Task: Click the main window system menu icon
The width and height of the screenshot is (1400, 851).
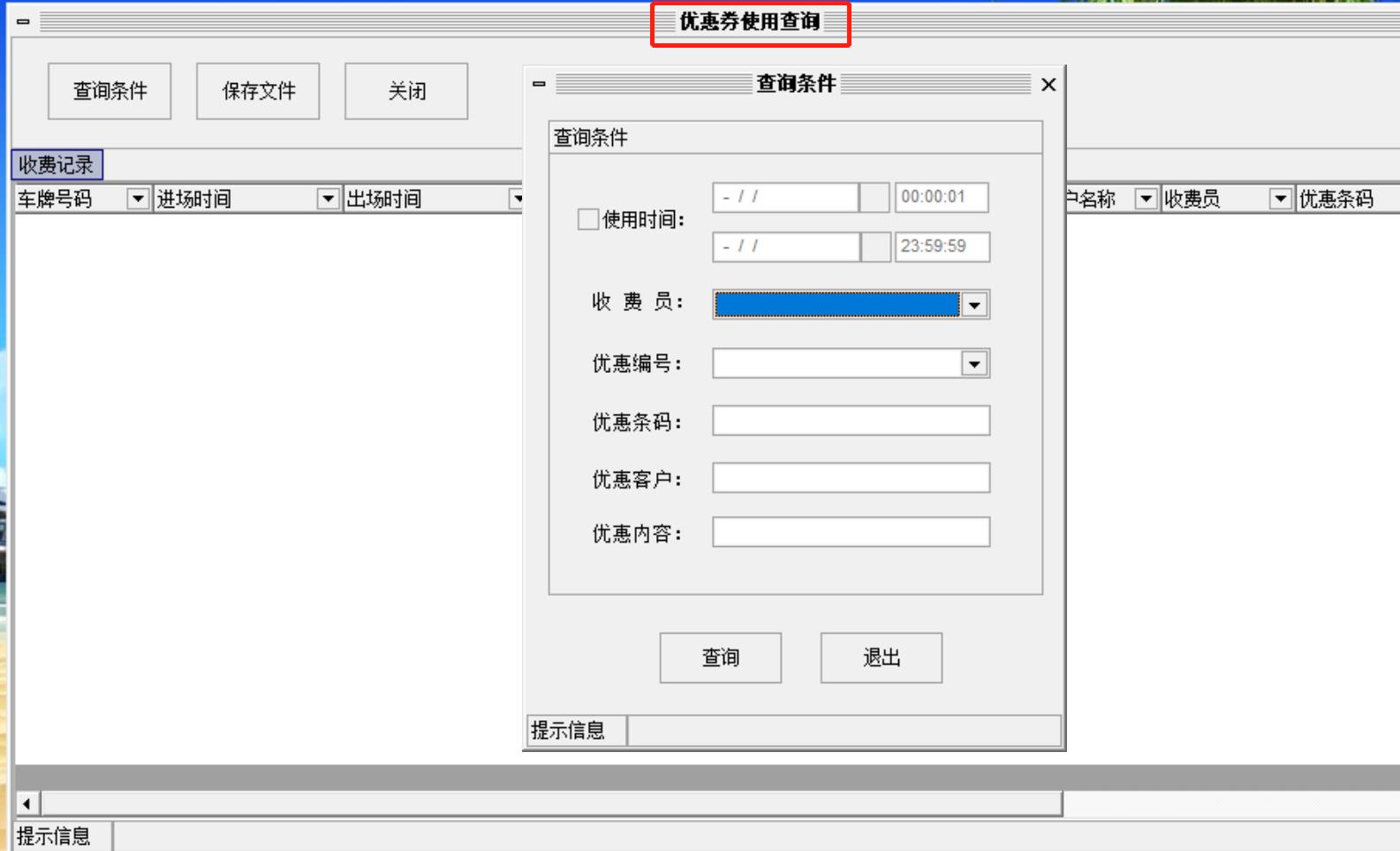Action: coord(24,21)
